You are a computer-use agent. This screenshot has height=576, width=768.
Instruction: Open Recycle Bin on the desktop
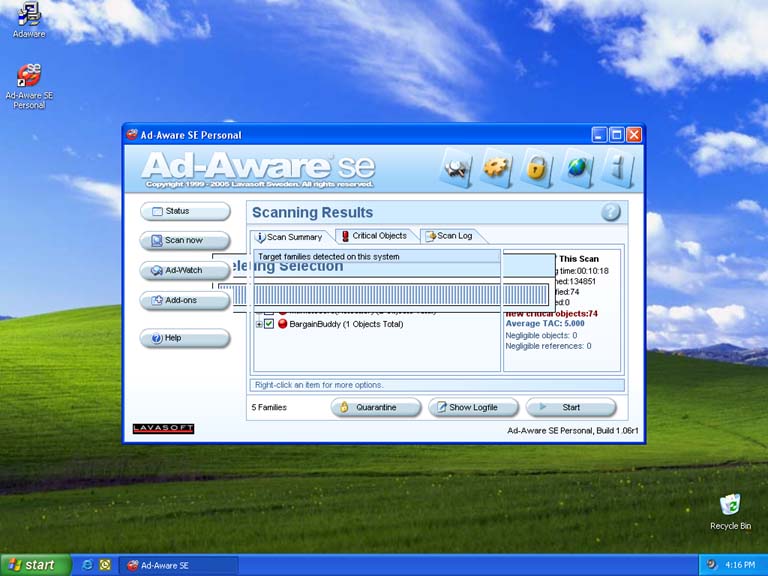point(730,506)
